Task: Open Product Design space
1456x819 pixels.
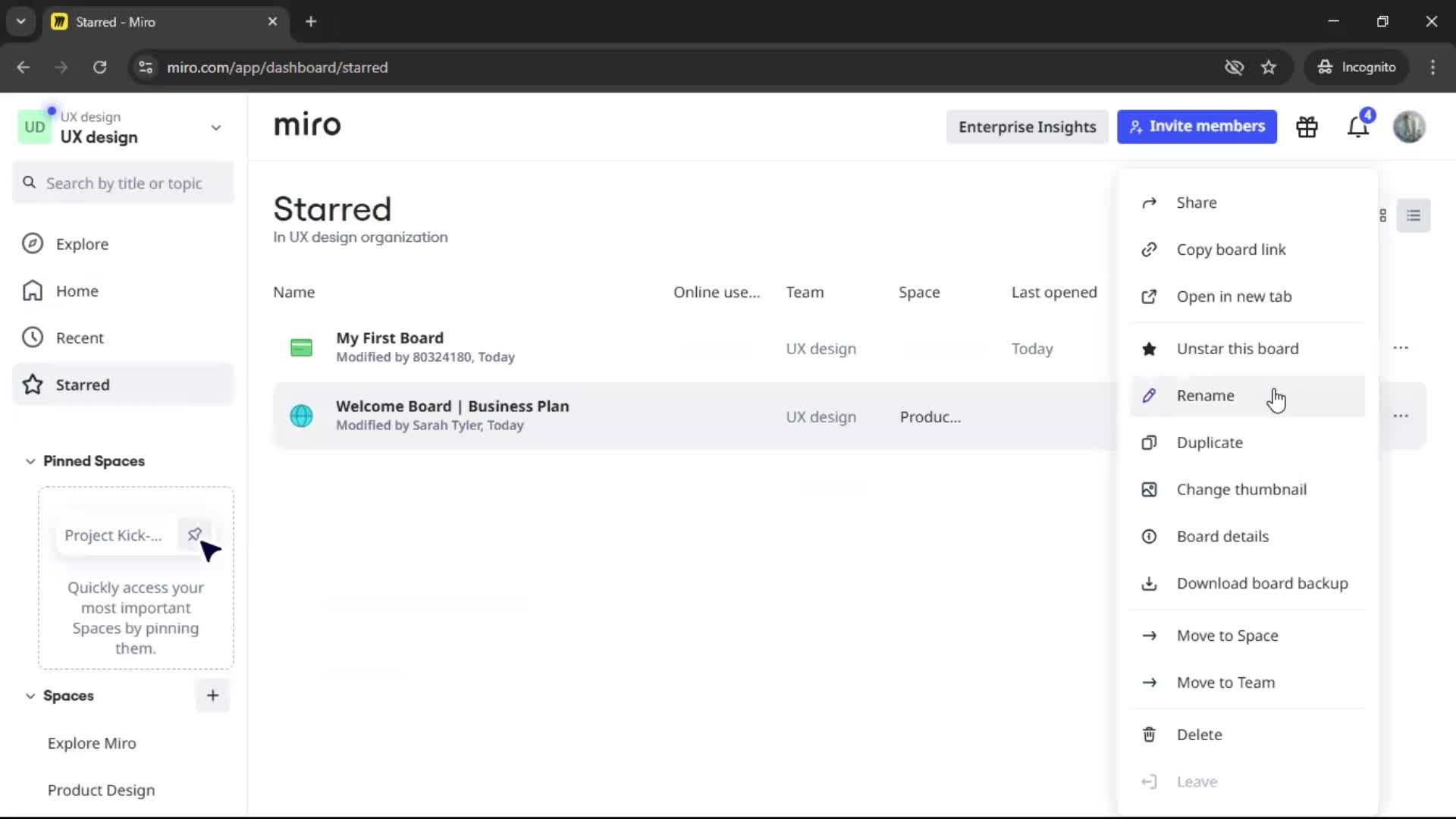Action: pyautogui.click(x=101, y=790)
